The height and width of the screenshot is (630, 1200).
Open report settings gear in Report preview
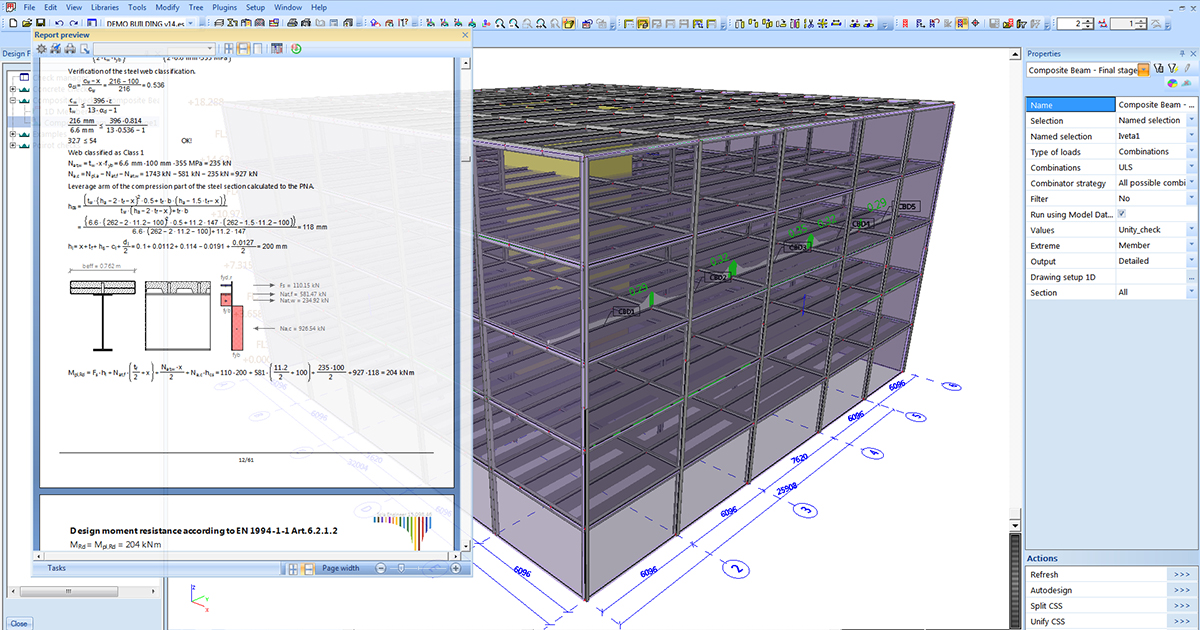coord(42,48)
